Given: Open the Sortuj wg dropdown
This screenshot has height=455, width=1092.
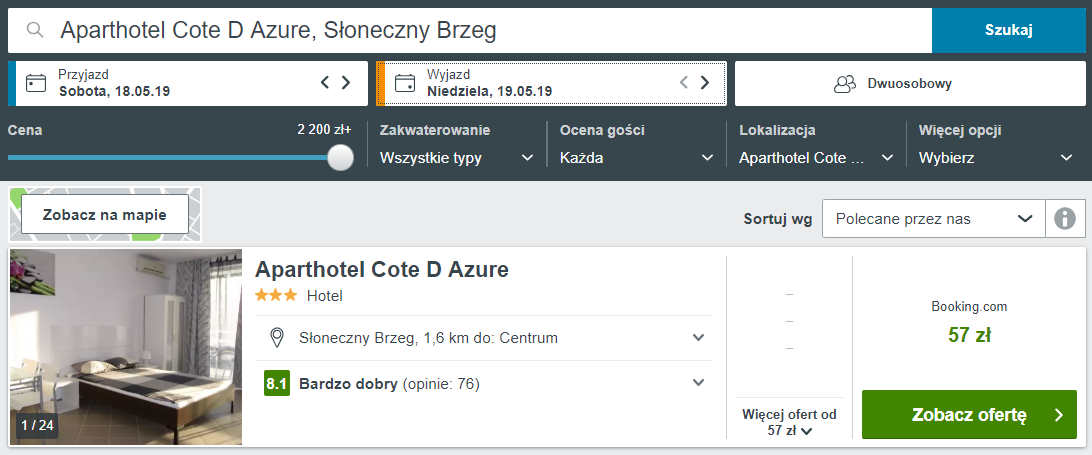Looking at the screenshot, I should pos(934,219).
